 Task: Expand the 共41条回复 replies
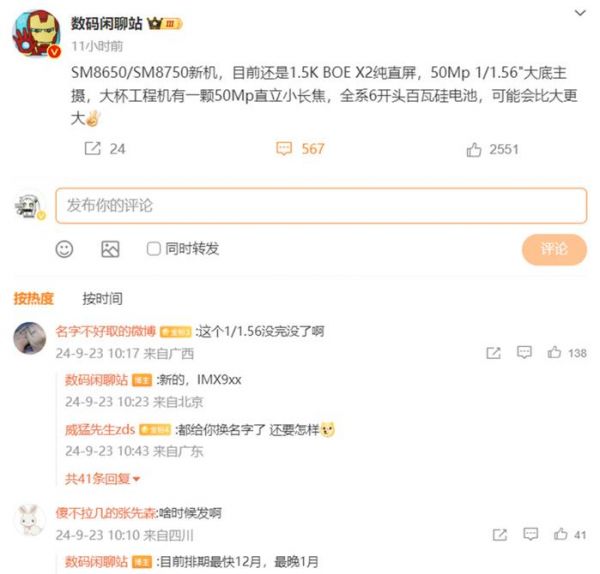102,479
